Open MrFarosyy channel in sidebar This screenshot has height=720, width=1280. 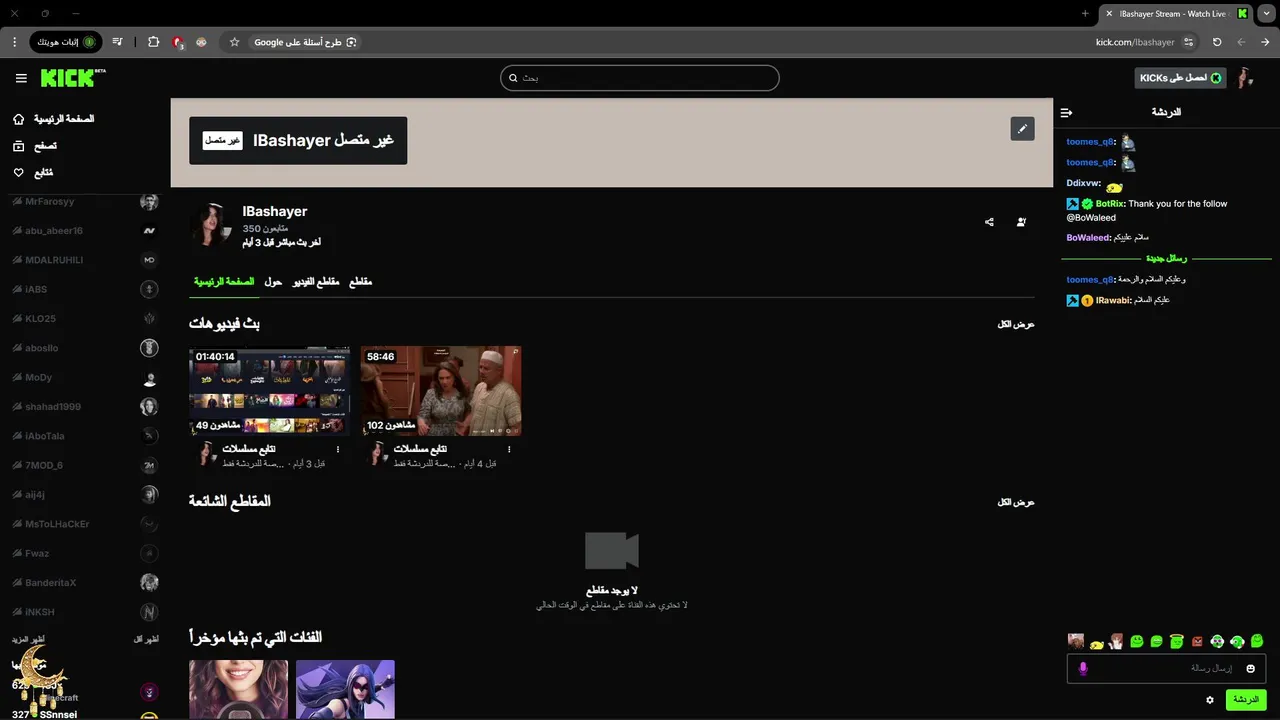coord(85,202)
